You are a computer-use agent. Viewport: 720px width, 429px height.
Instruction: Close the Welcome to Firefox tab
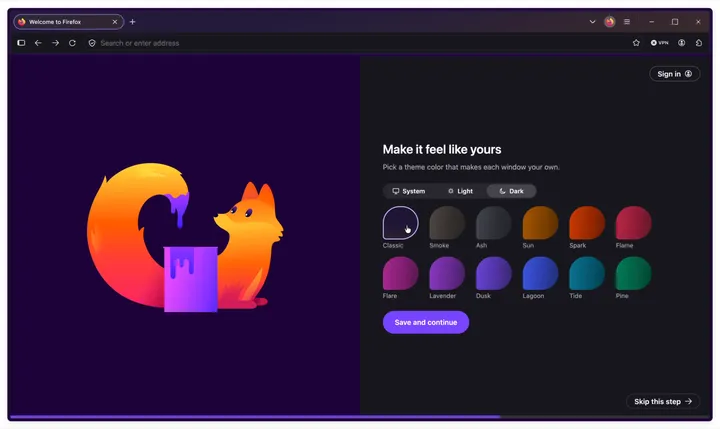pyautogui.click(x=115, y=22)
